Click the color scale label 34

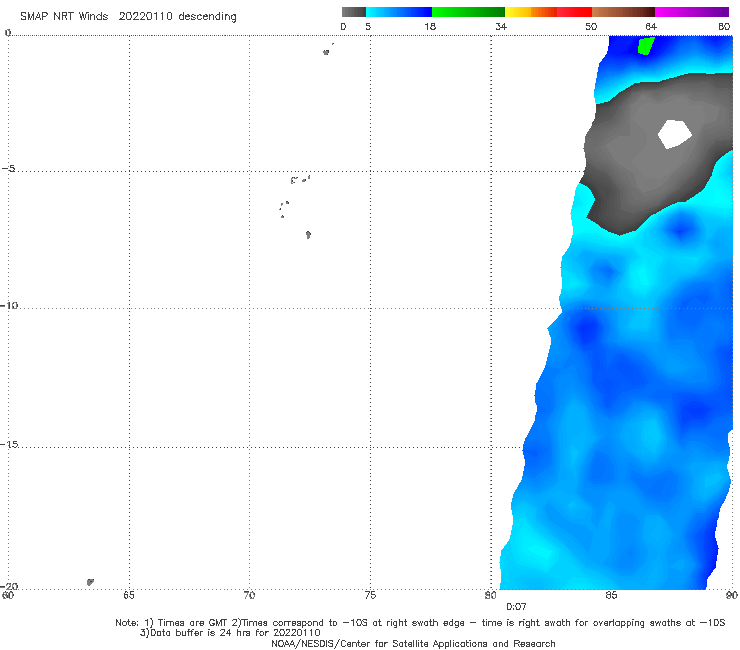tap(501, 26)
